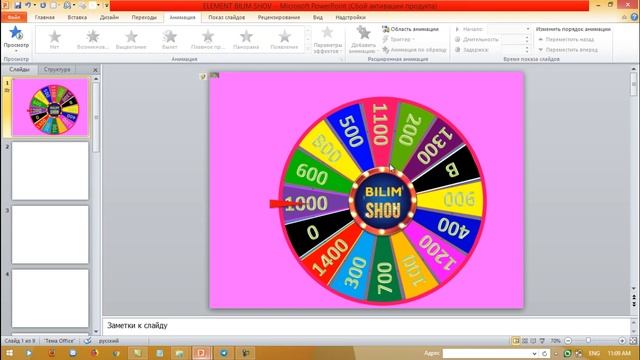Select blank slide 3 thumbnail

point(50,235)
